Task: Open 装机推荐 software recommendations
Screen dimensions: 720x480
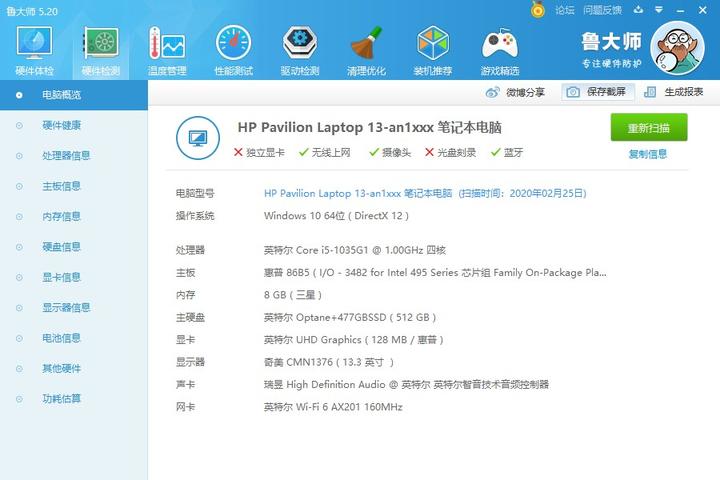Action: click(x=433, y=51)
